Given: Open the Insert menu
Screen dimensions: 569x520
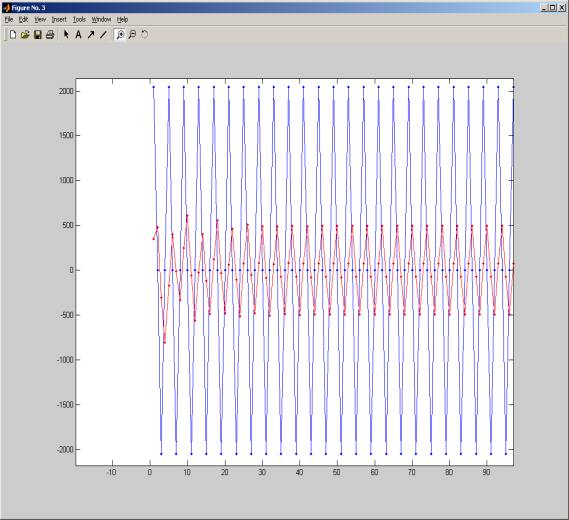Looking at the screenshot, I should click(59, 20).
